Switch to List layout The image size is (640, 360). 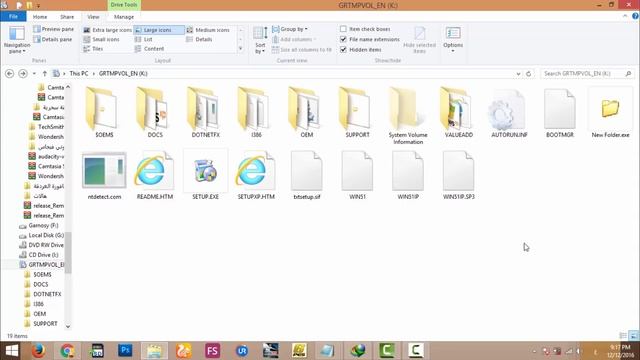pos(144,39)
